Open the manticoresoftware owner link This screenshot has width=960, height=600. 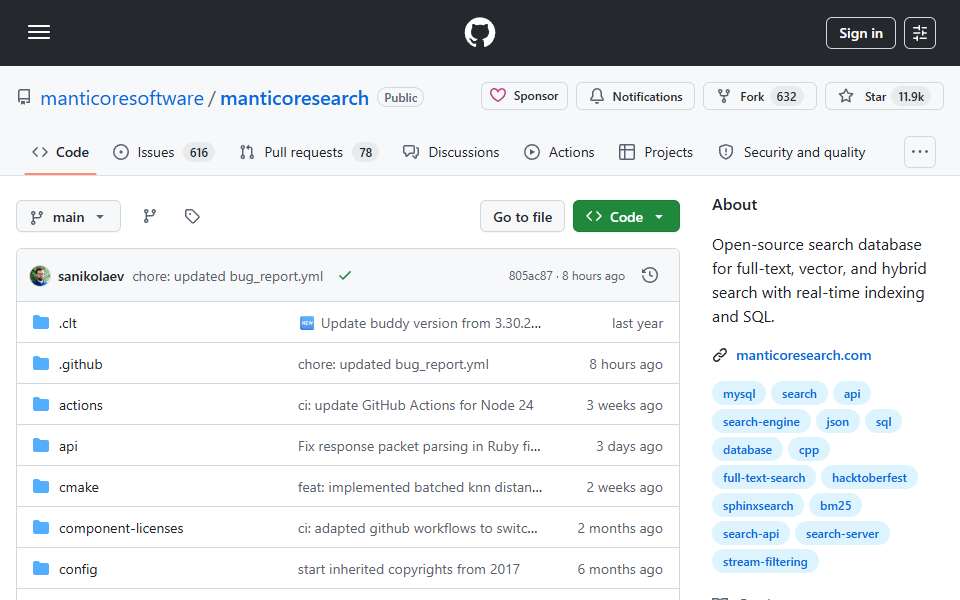click(122, 98)
